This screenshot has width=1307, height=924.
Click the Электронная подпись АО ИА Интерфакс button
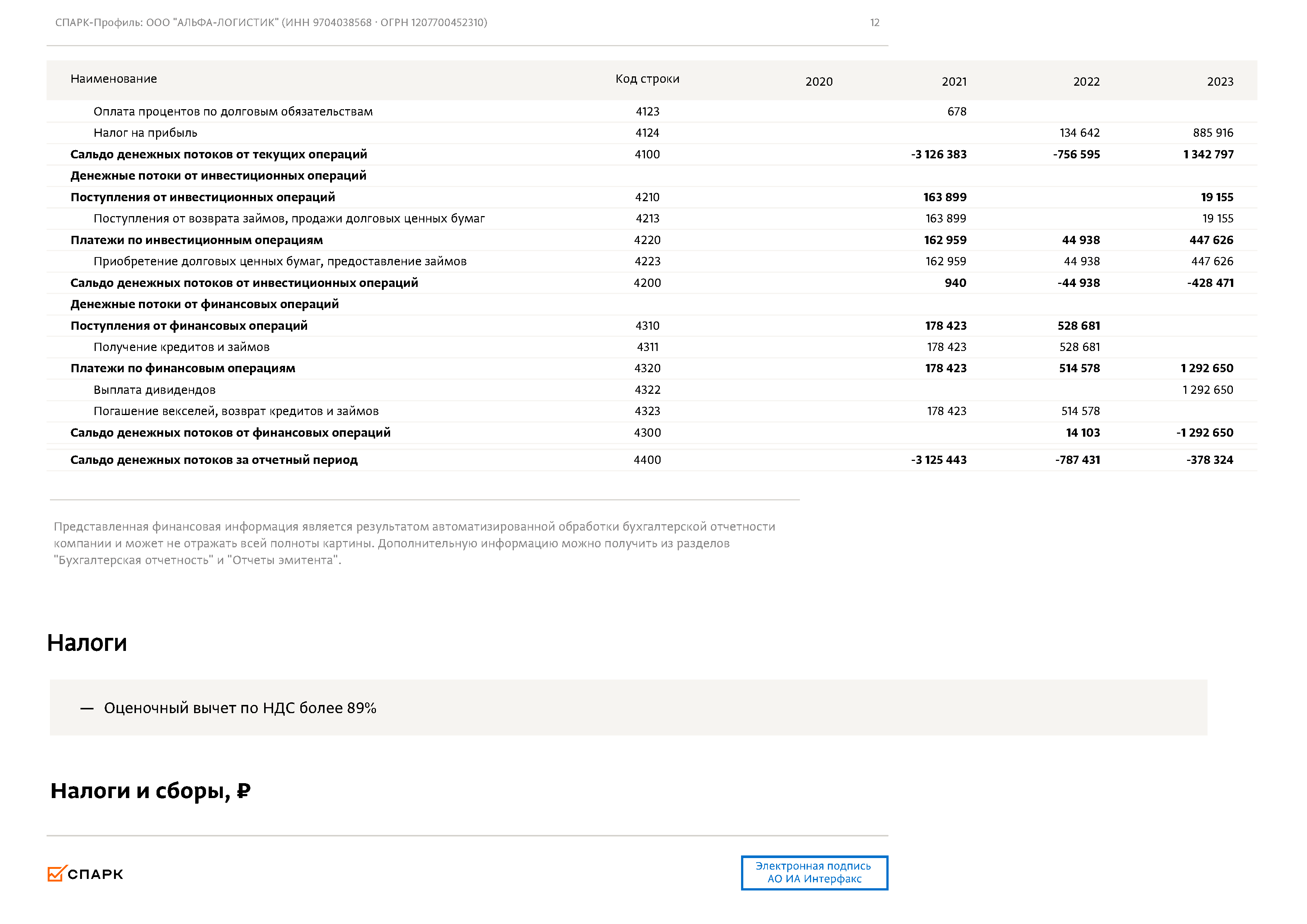(813, 872)
